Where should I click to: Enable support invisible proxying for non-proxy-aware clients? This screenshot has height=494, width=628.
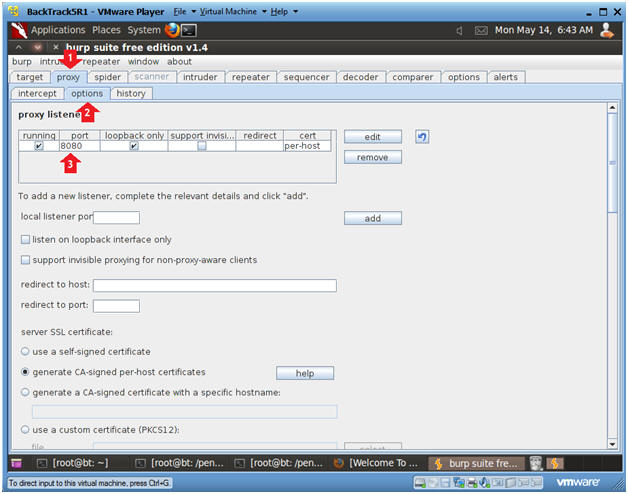tap(25, 260)
